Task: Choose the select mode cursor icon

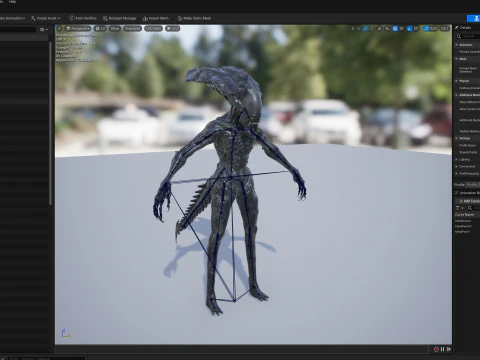Action: point(353,29)
